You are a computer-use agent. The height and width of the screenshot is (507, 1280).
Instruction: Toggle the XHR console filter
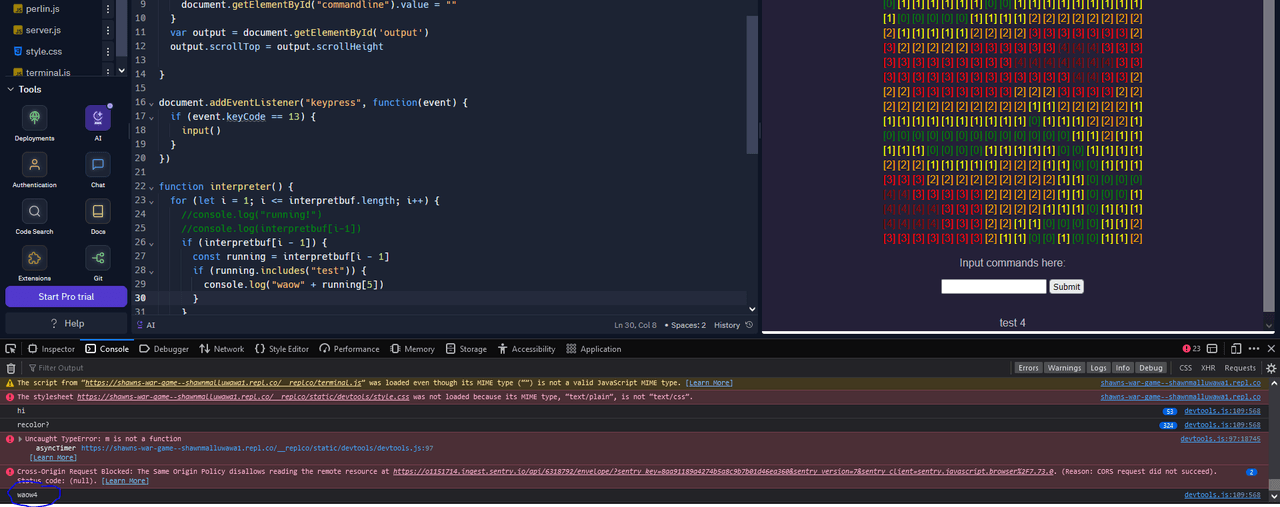pos(1208,368)
